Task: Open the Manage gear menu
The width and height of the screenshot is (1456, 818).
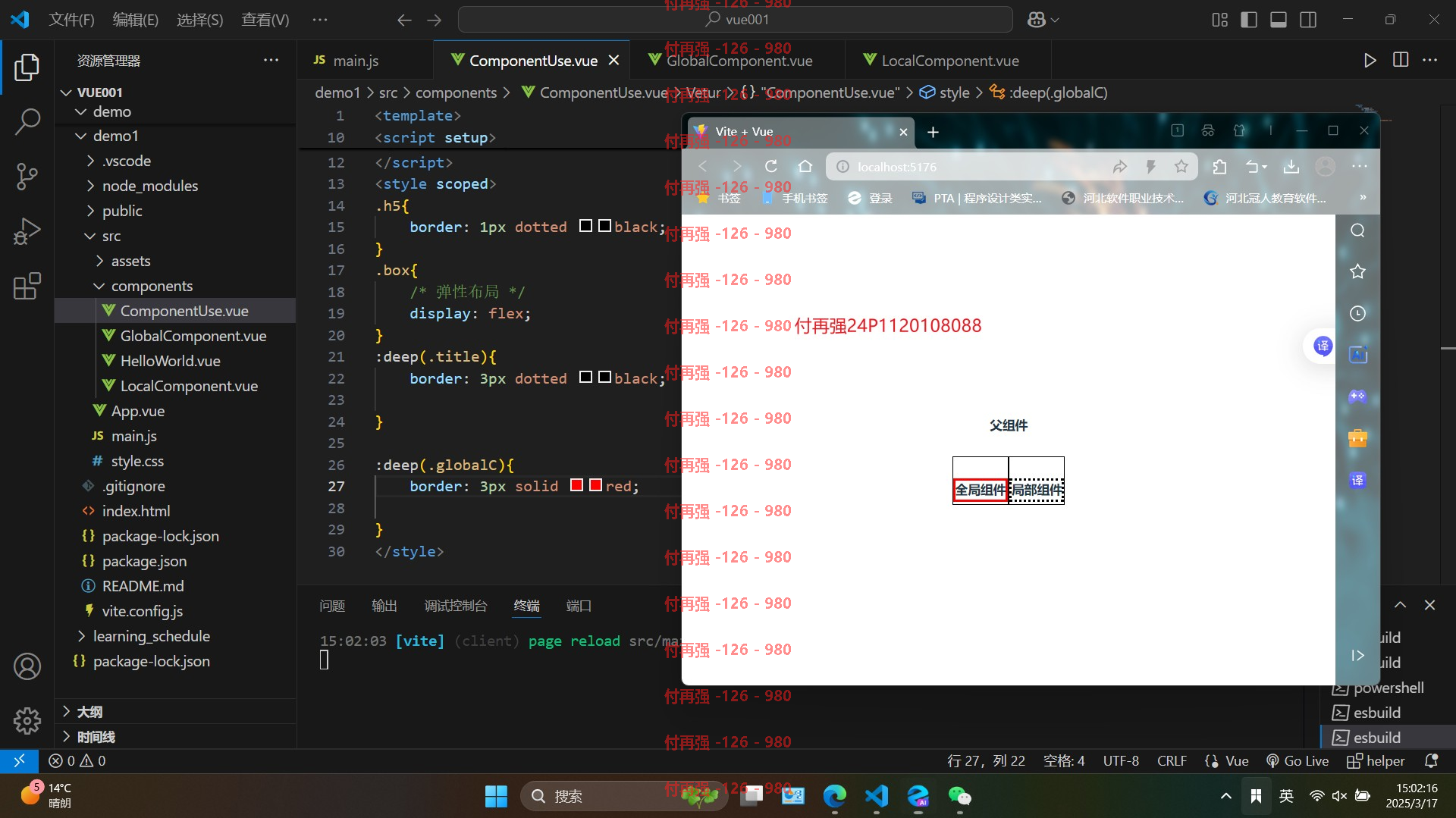Action: (27, 720)
